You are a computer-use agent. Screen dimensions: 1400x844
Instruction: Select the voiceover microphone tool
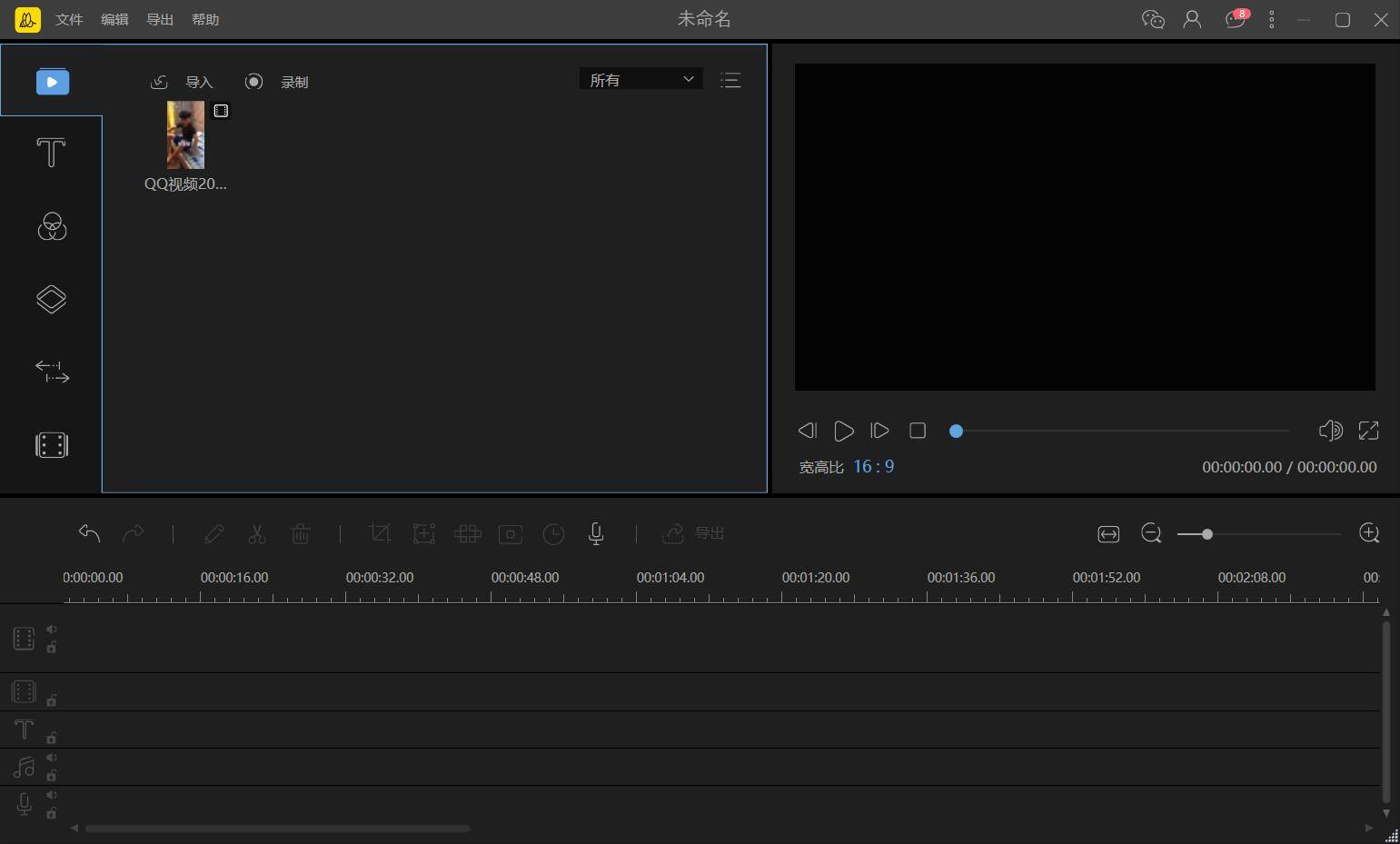point(596,533)
